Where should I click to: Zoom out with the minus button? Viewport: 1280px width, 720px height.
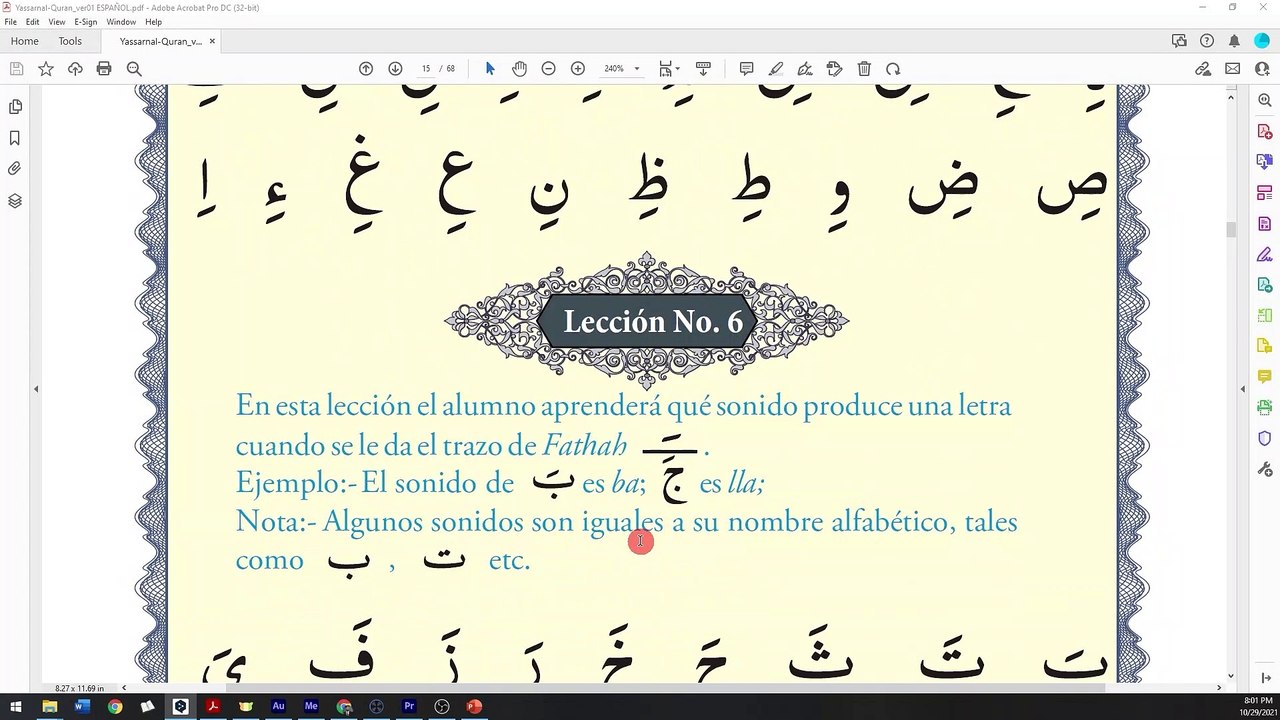point(548,69)
